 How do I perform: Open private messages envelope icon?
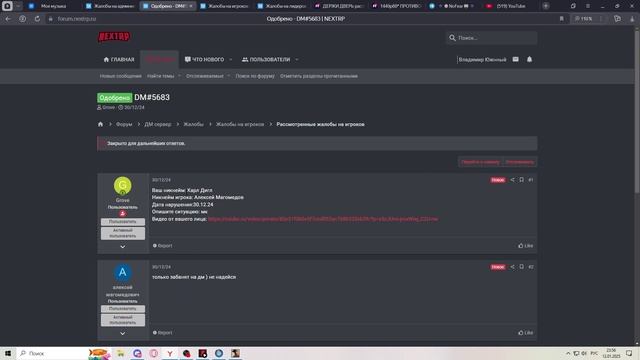pyautogui.click(x=516, y=59)
